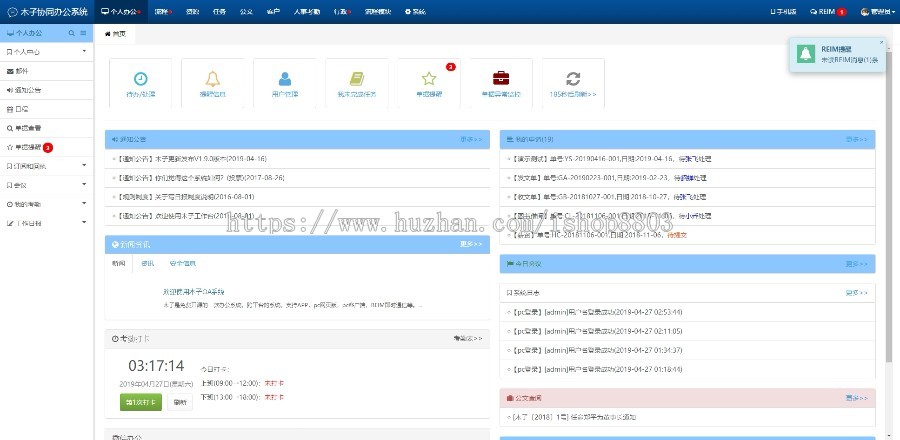Open the star sidebar item with red badge
Image resolution: width=900 pixels, height=440 pixels.
point(46,147)
